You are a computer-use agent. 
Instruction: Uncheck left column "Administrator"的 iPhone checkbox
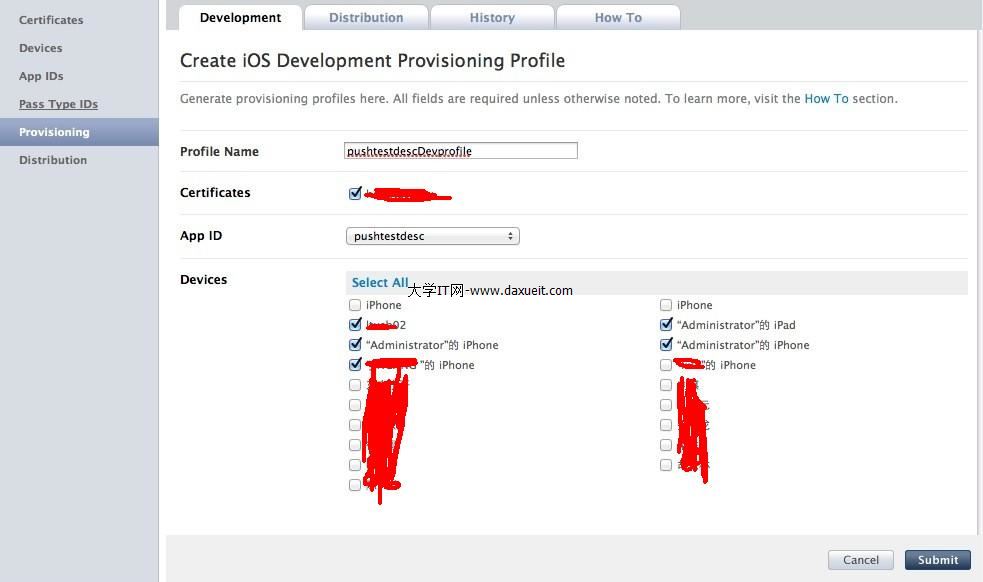(355, 345)
